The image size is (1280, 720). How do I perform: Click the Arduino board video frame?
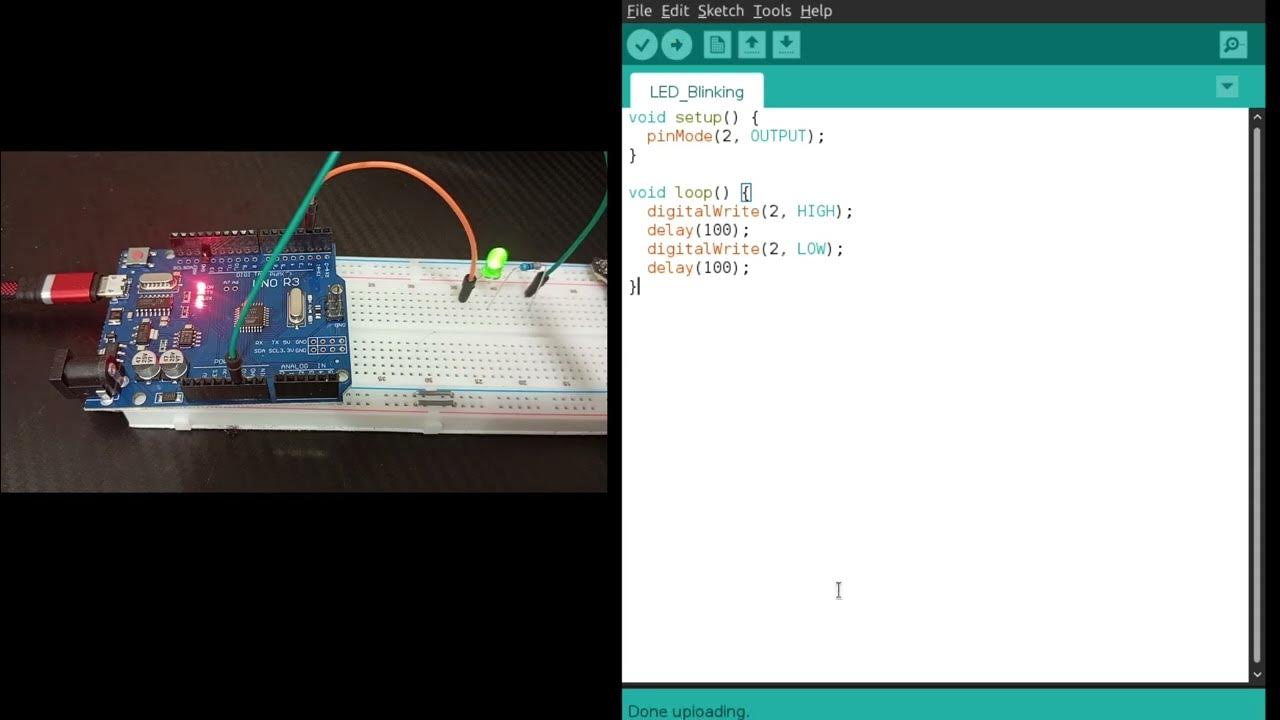click(x=304, y=322)
